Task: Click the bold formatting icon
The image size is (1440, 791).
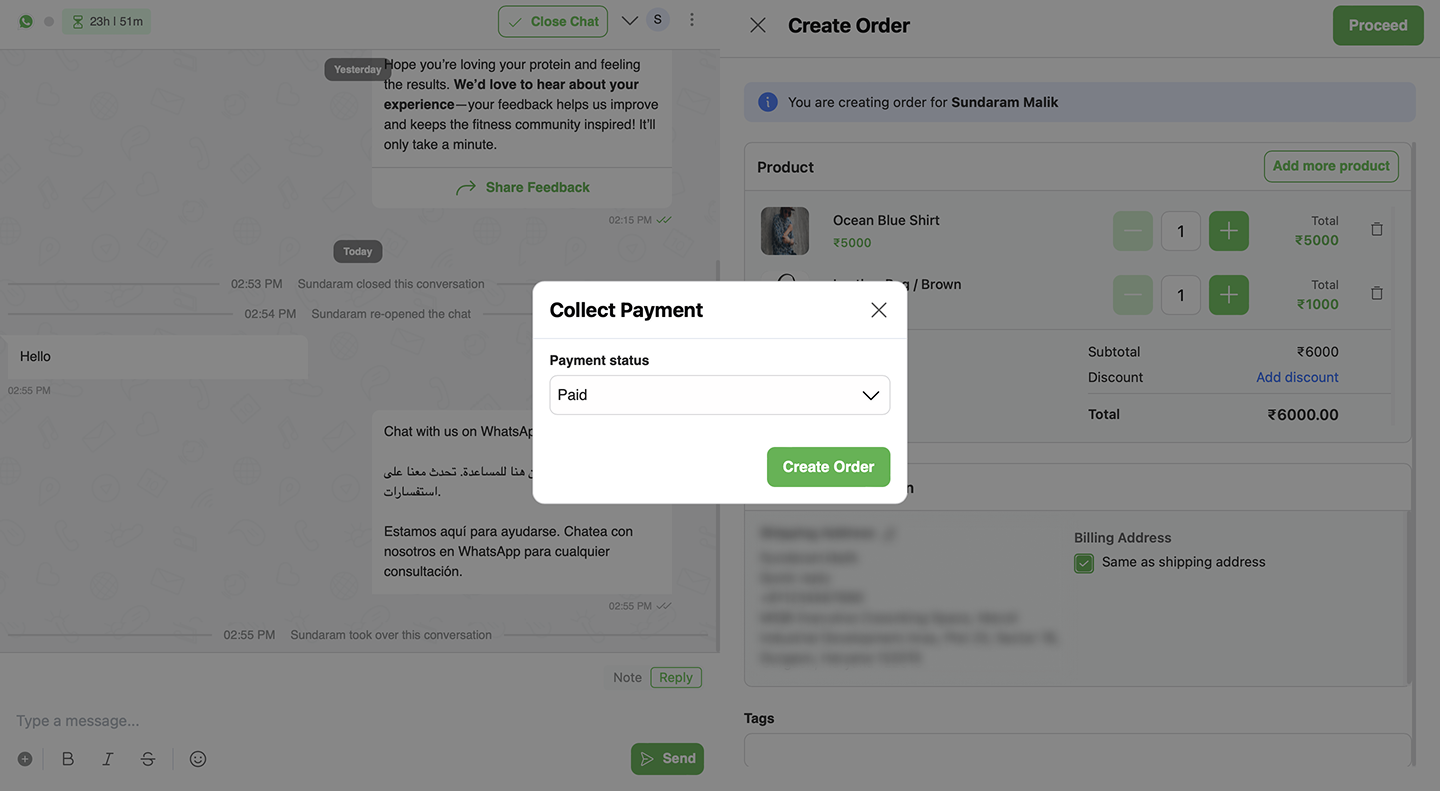Action: pyautogui.click(x=68, y=759)
